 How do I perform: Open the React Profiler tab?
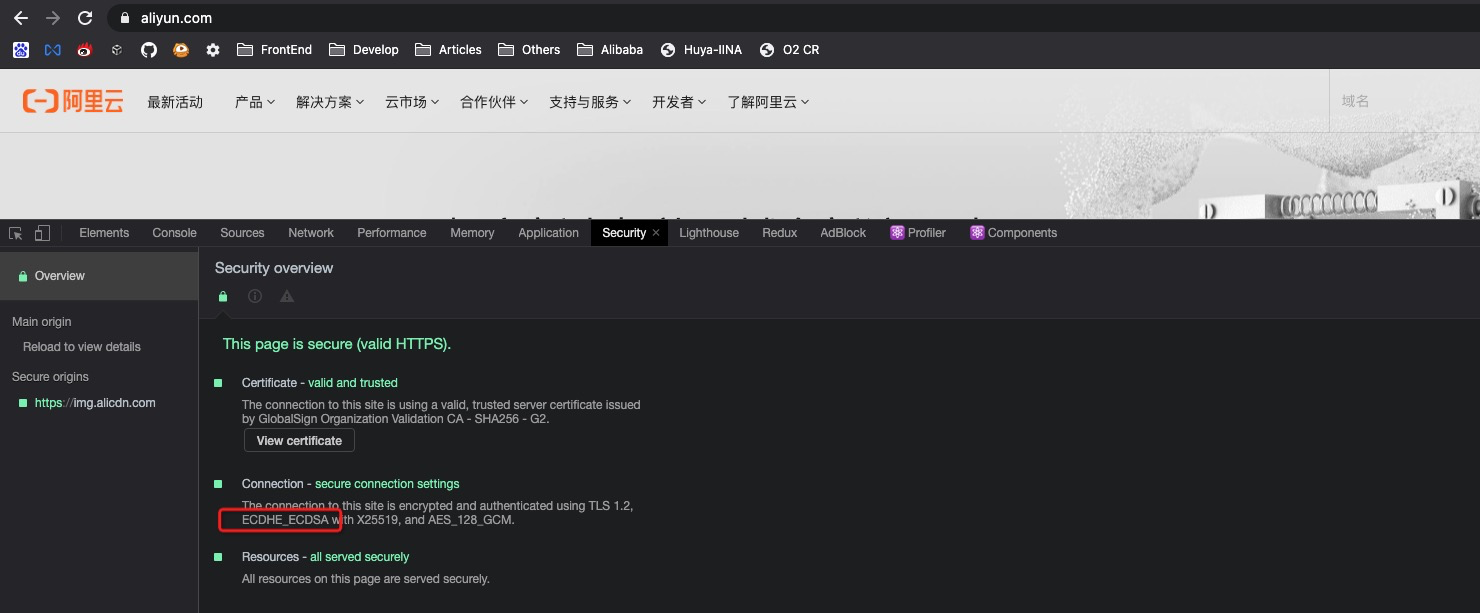[917, 233]
